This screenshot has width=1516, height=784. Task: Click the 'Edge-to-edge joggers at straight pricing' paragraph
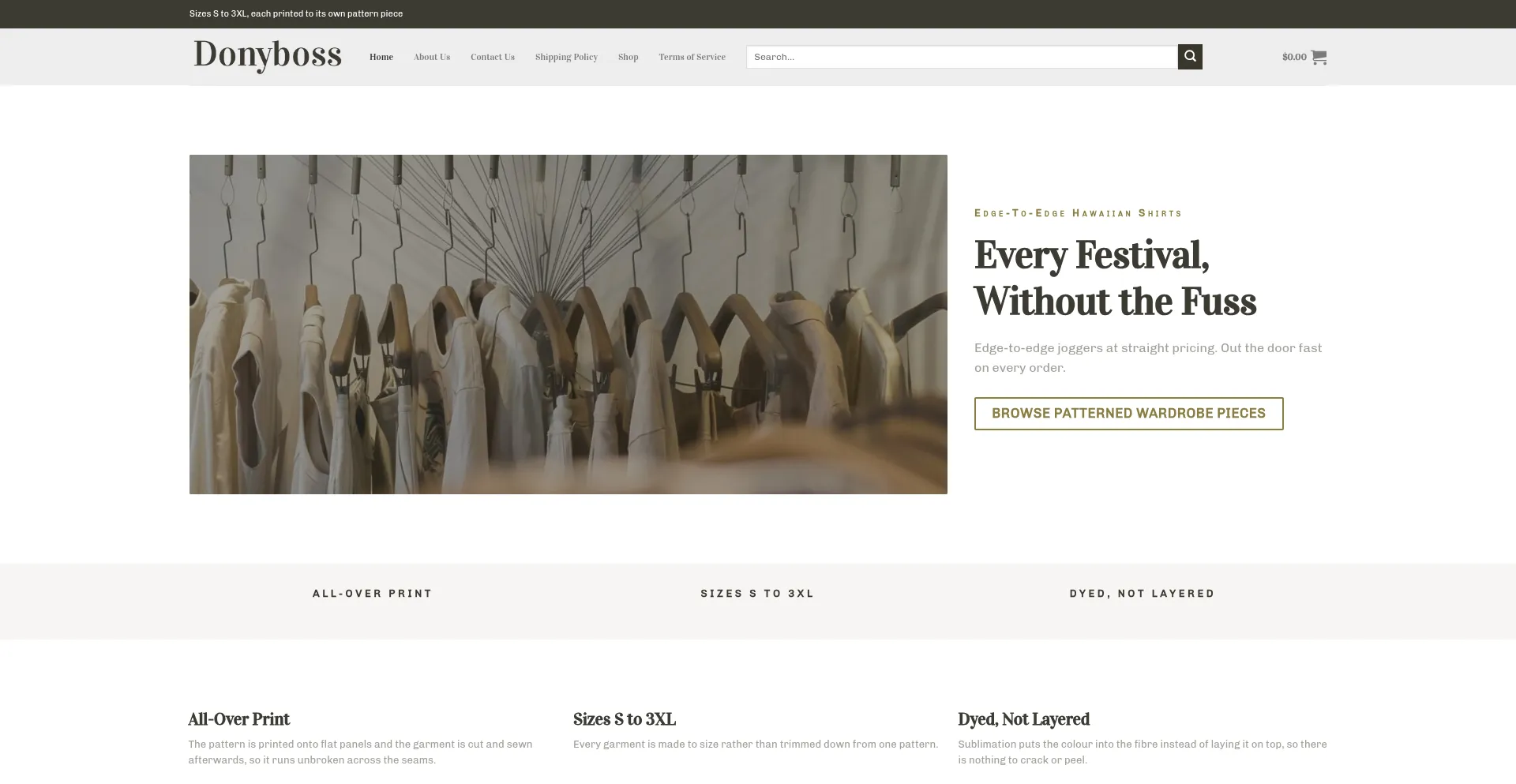click(x=1148, y=358)
